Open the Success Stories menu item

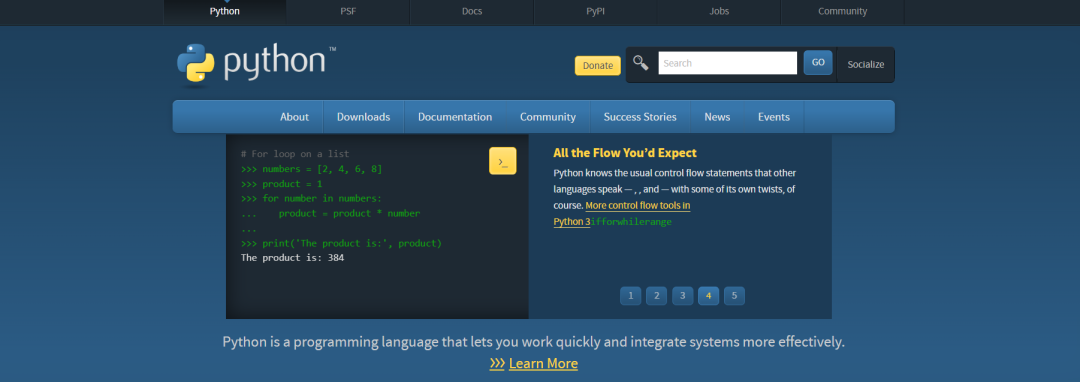640,117
